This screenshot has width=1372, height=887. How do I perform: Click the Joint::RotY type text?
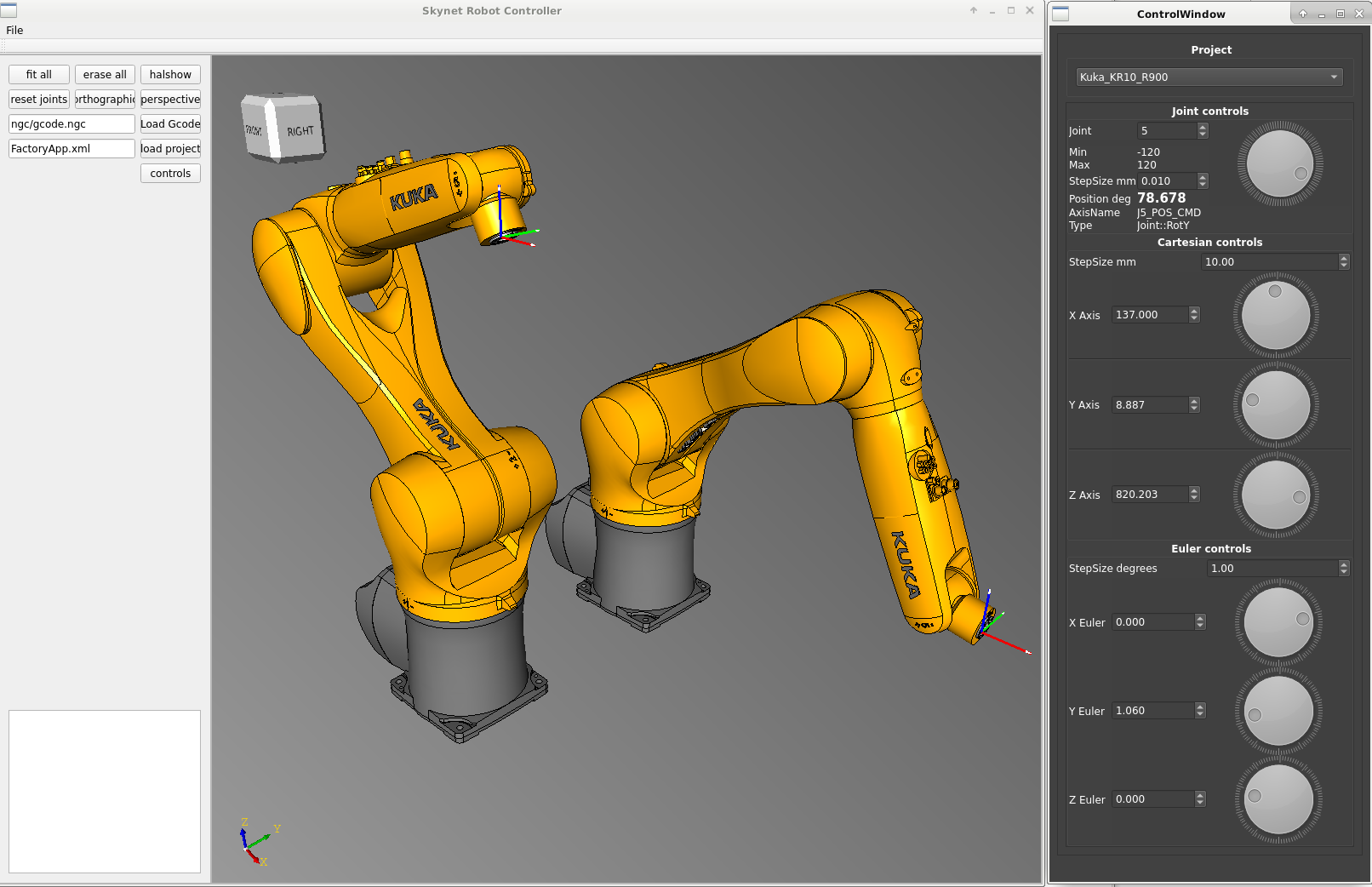1163,226
